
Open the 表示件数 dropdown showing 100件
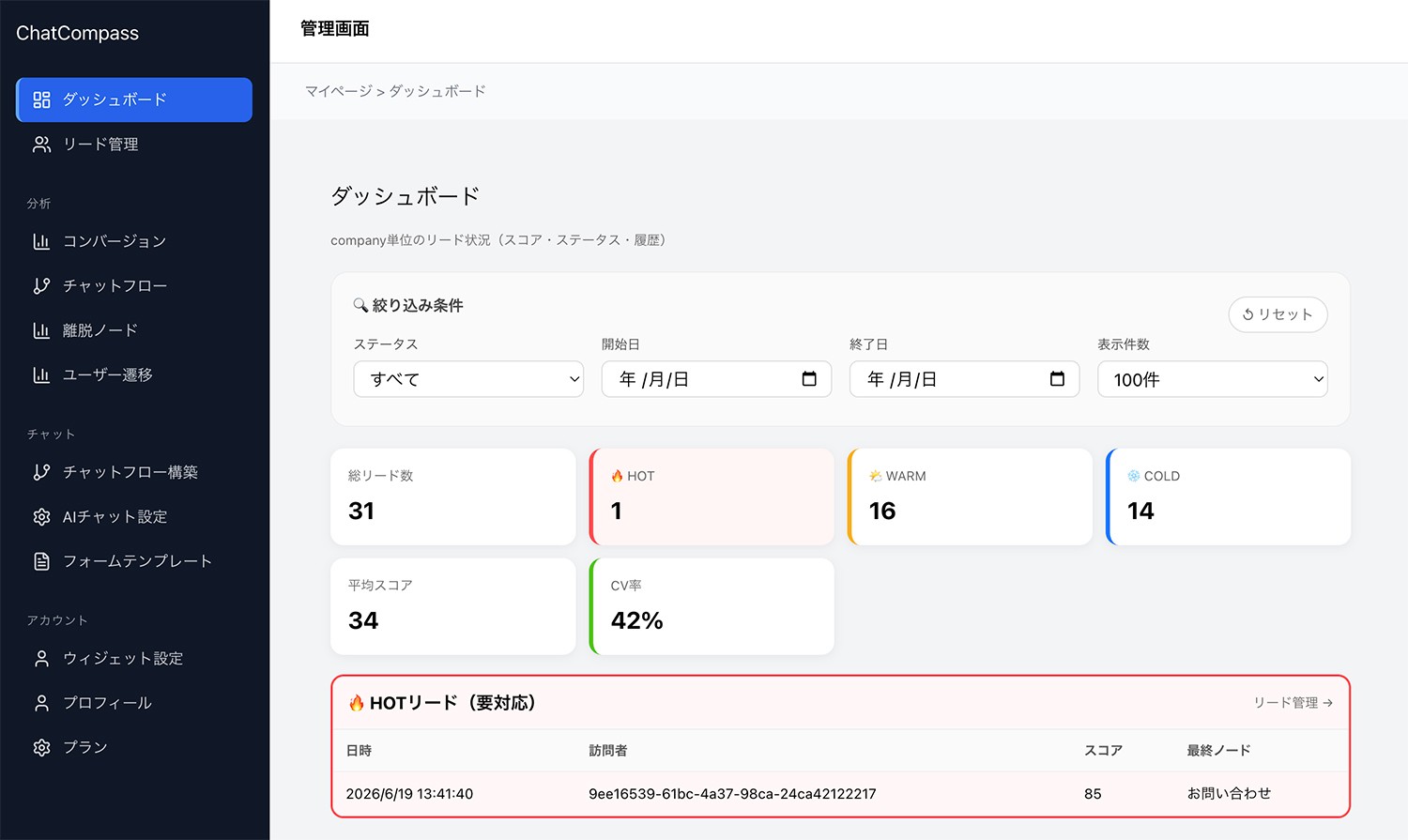(x=1212, y=379)
